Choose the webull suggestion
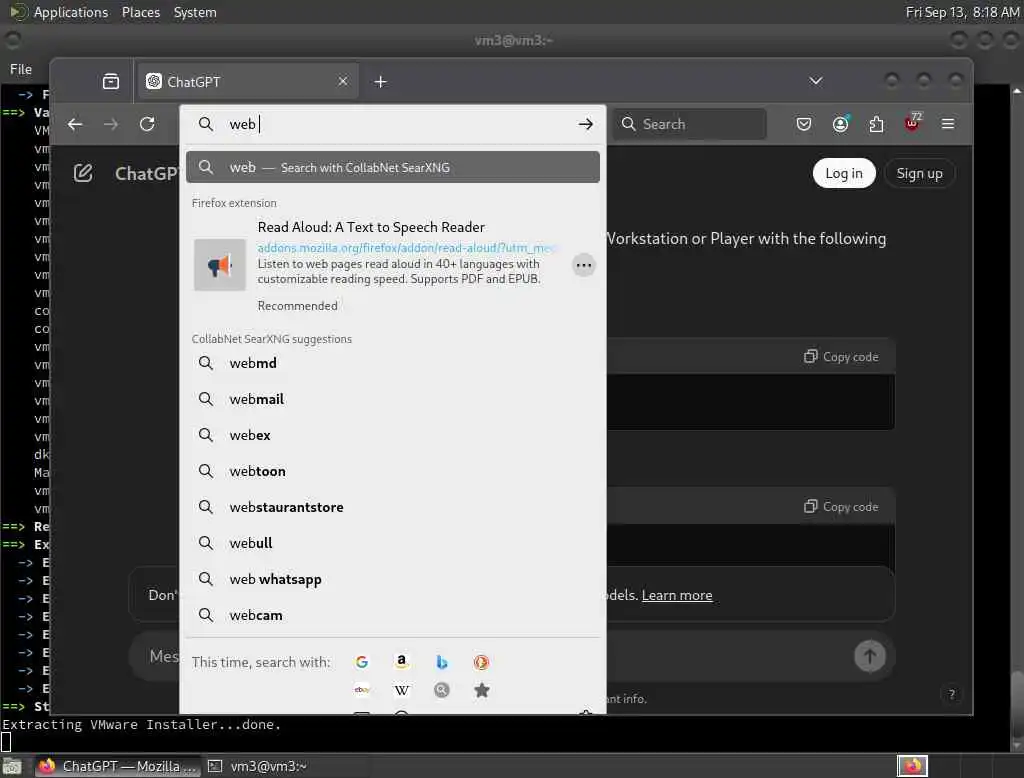The image size is (1024, 778). 392,543
